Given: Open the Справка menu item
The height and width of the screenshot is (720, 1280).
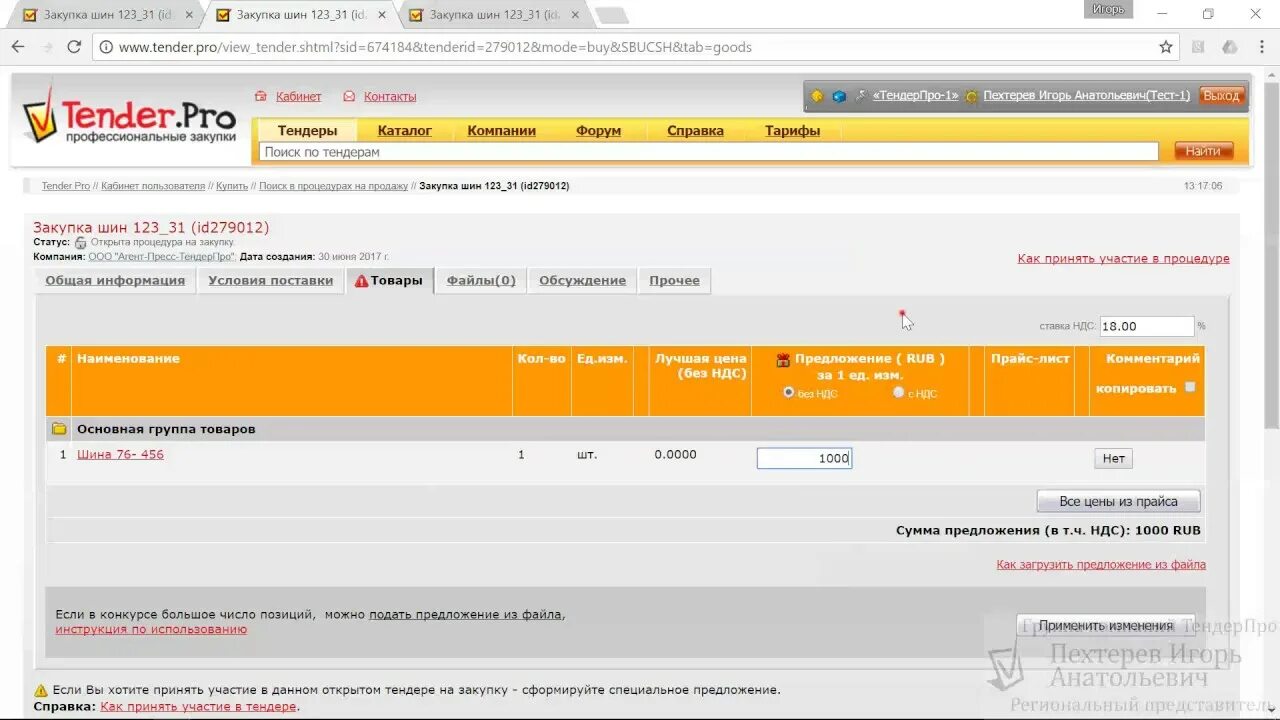Looking at the screenshot, I should tap(695, 131).
